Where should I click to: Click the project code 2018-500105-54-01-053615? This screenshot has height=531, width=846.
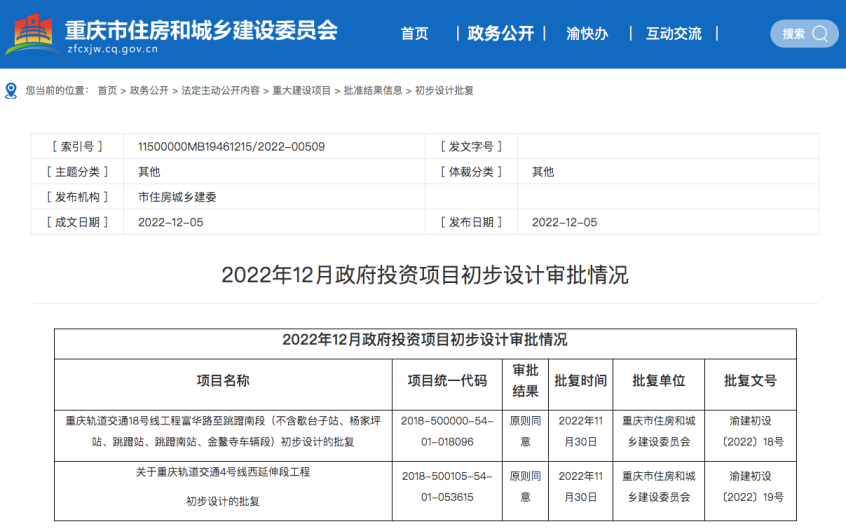coord(447,487)
